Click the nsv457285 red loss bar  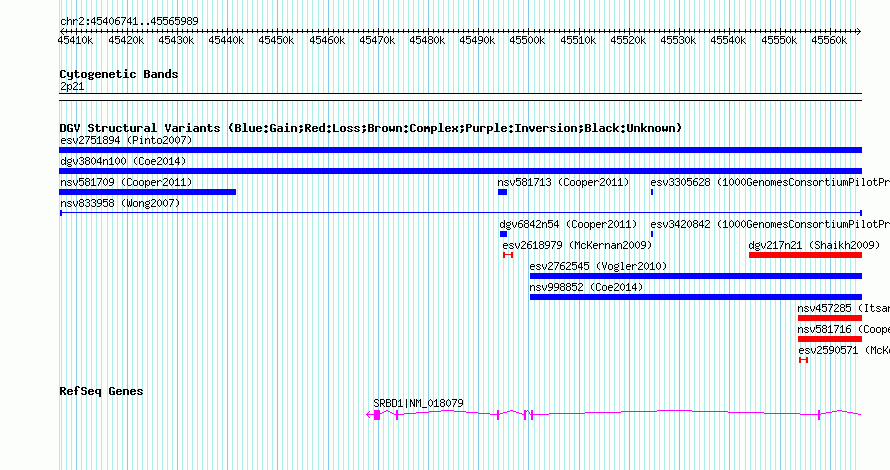click(x=830, y=318)
